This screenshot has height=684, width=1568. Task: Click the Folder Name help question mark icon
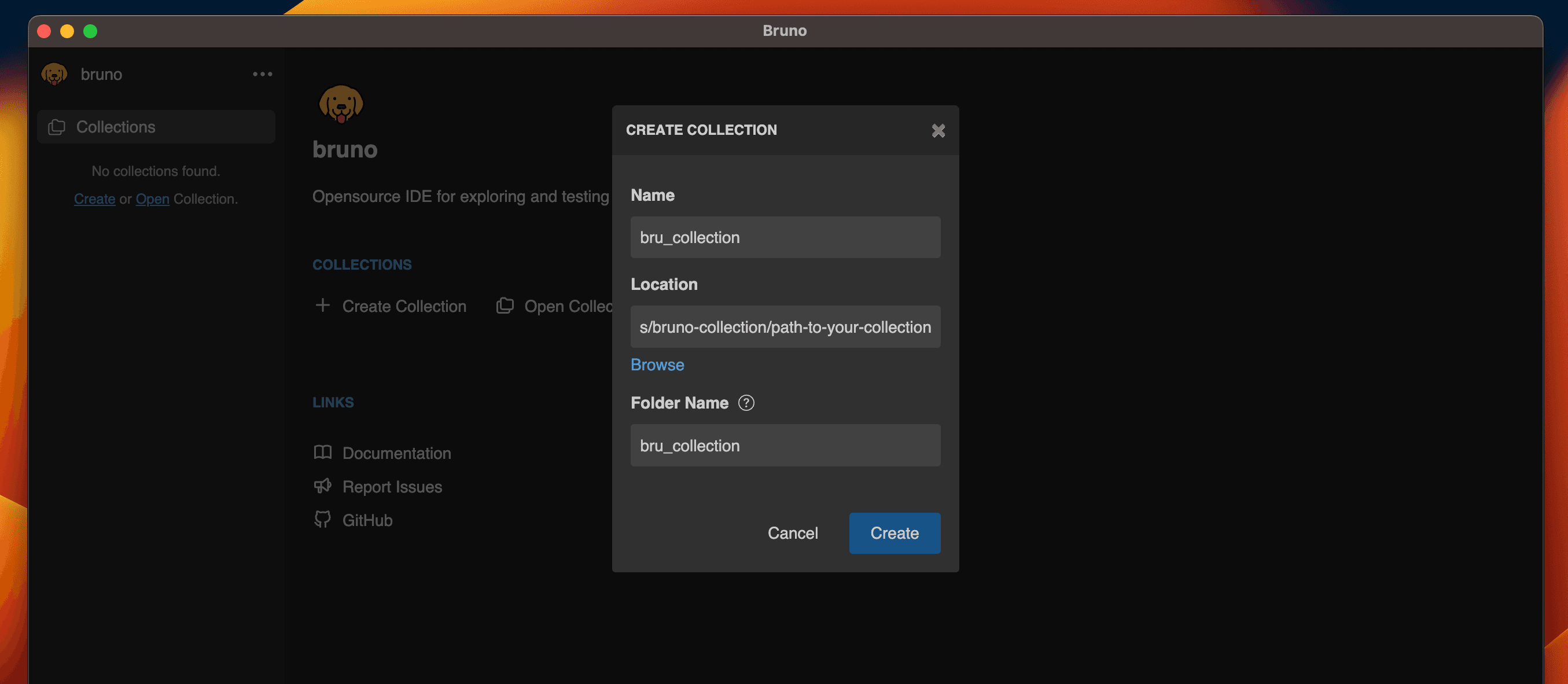coord(746,402)
